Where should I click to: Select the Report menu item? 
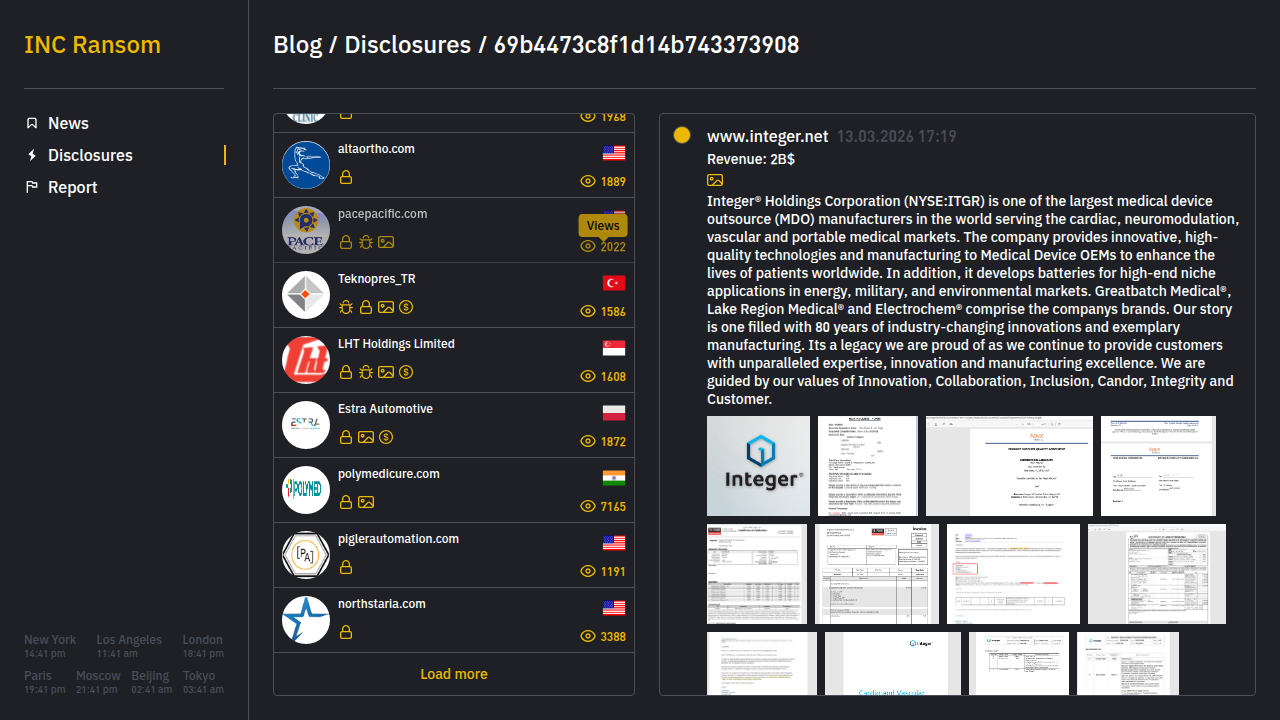72,187
